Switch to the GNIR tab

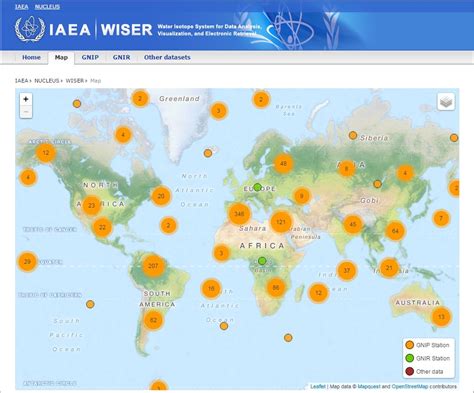coord(121,57)
